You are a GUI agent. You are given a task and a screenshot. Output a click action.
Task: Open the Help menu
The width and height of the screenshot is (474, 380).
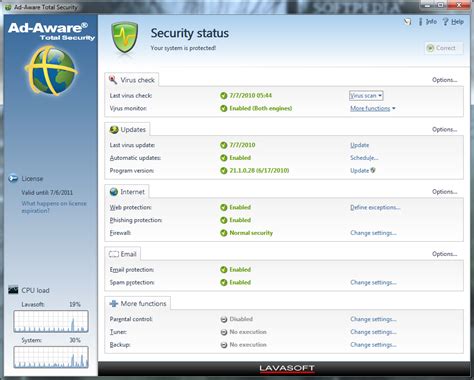point(453,22)
